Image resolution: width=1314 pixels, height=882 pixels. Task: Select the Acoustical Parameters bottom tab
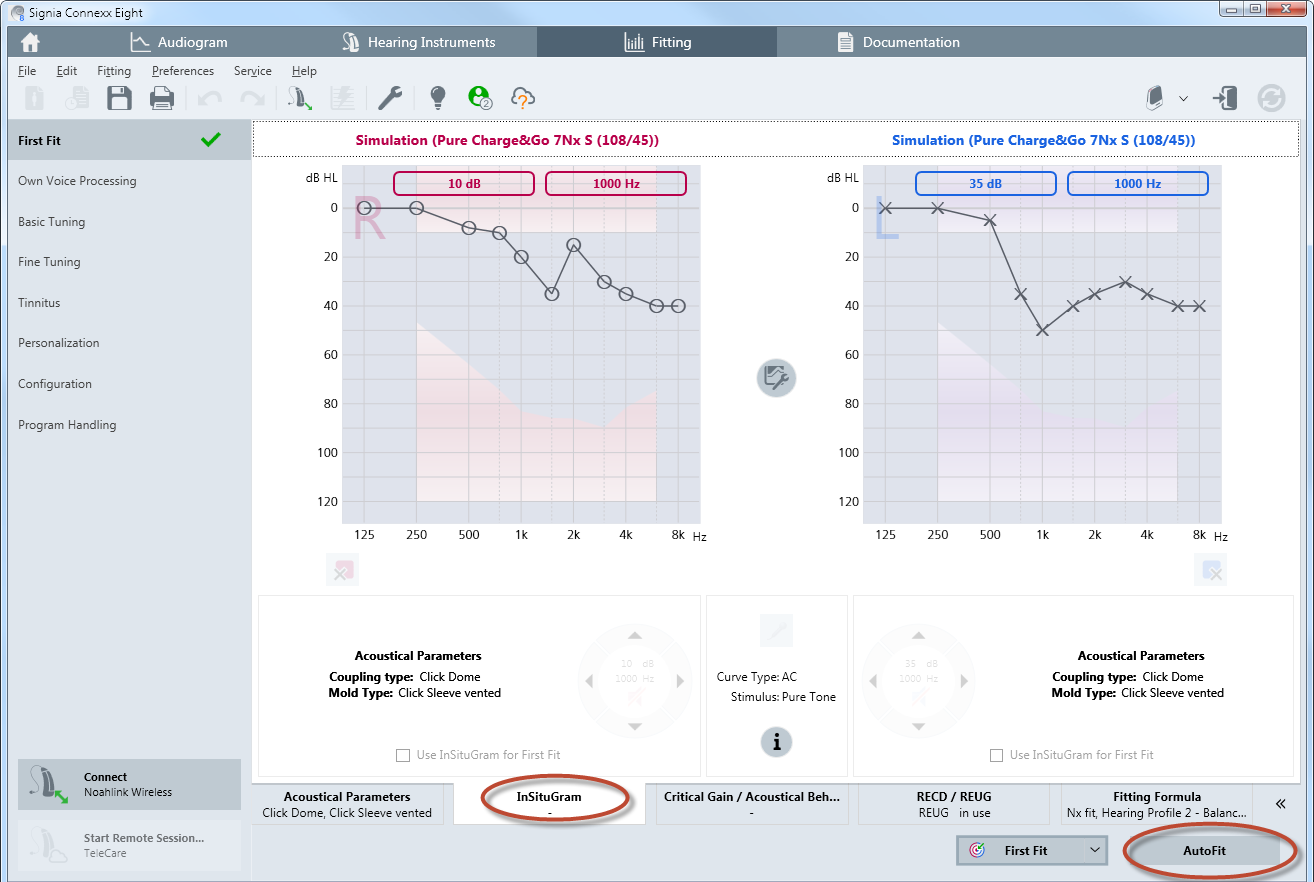pos(347,804)
